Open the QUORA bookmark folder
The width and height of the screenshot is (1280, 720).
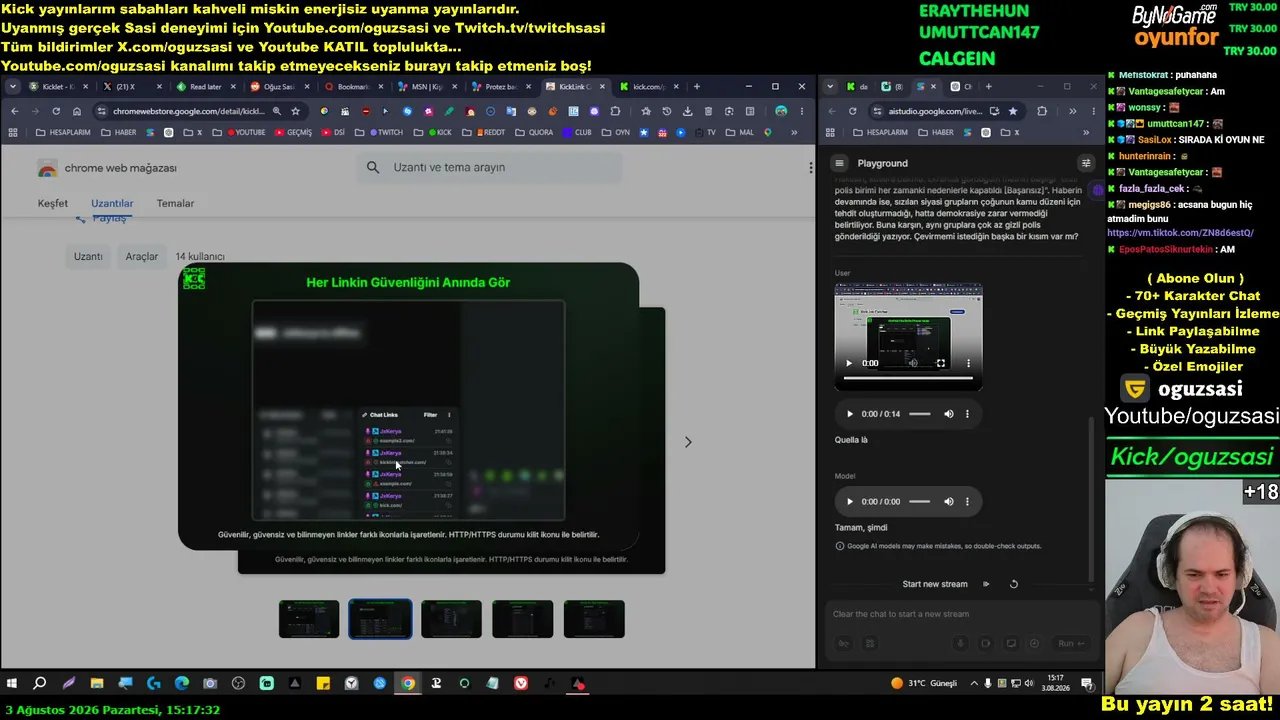pyautogui.click(x=534, y=132)
